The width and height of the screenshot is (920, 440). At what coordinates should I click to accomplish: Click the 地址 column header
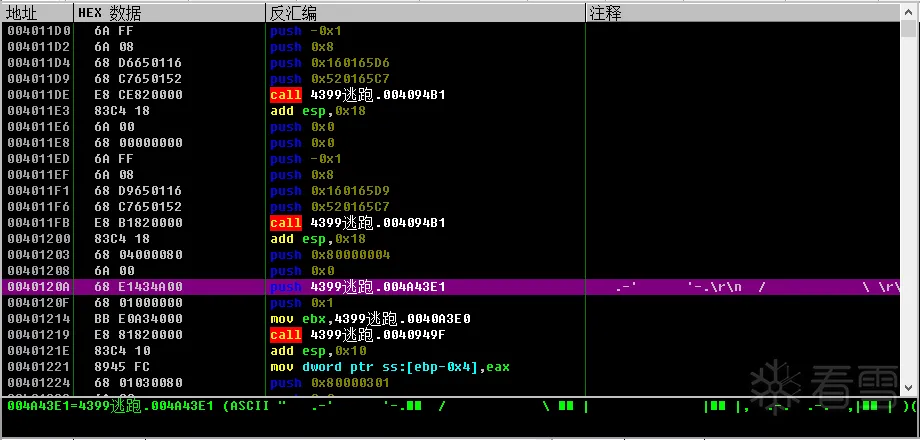(37, 13)
